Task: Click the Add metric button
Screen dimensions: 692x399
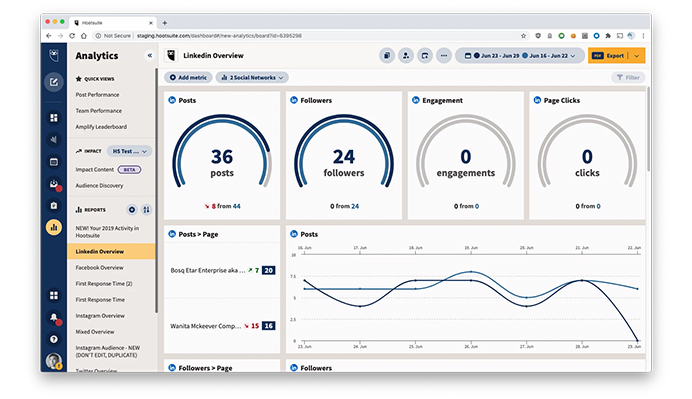Action: pyautogui.click(x=188, y=78)
